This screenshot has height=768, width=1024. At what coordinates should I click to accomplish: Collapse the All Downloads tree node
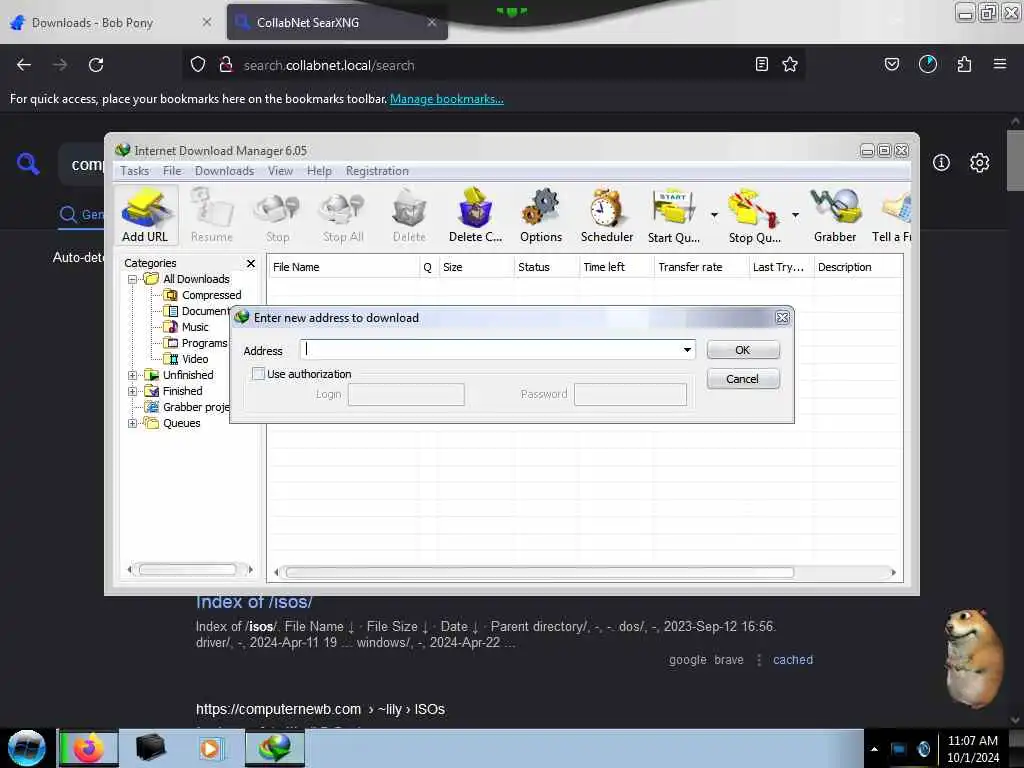pos(133,279)
